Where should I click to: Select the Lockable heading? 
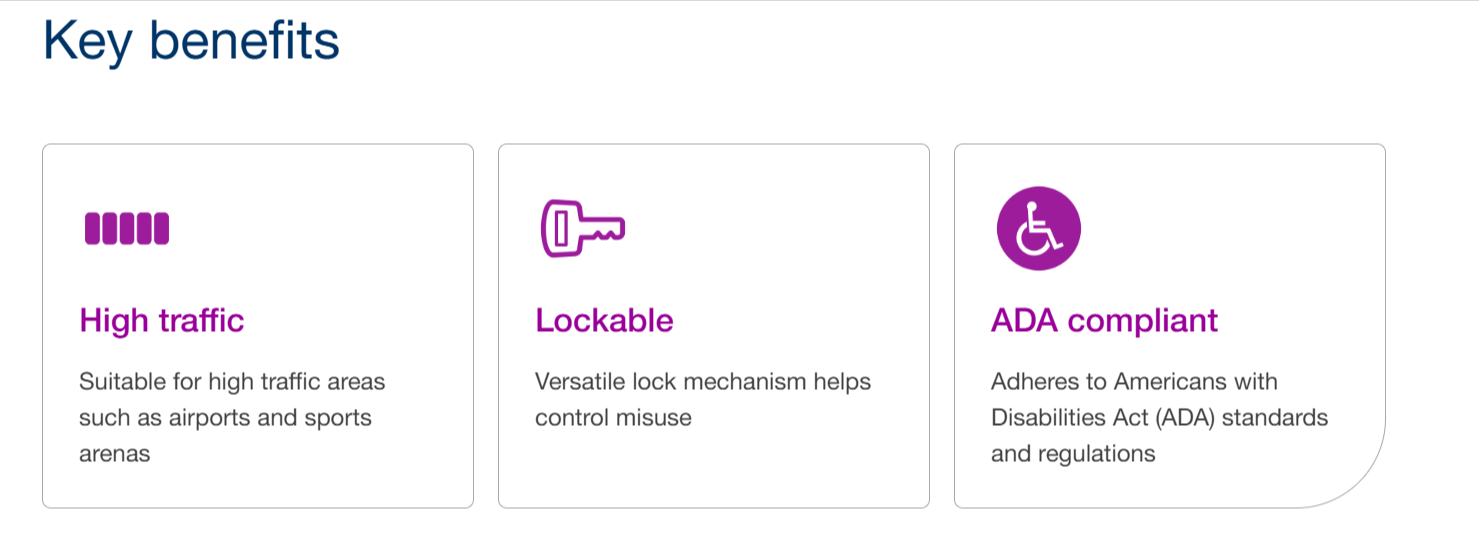tap(604, 320)
